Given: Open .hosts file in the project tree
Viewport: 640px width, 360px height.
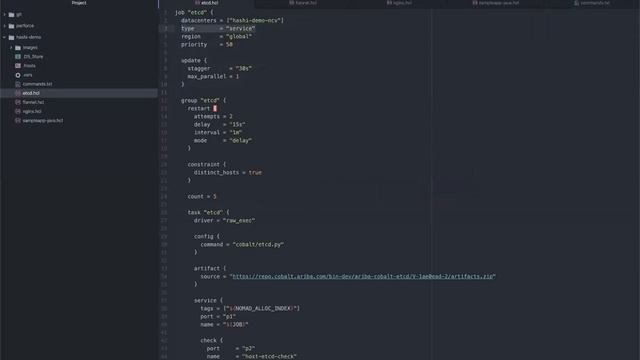Looking at the screenshot, I should pyautogui.click(x=29, y=65).
